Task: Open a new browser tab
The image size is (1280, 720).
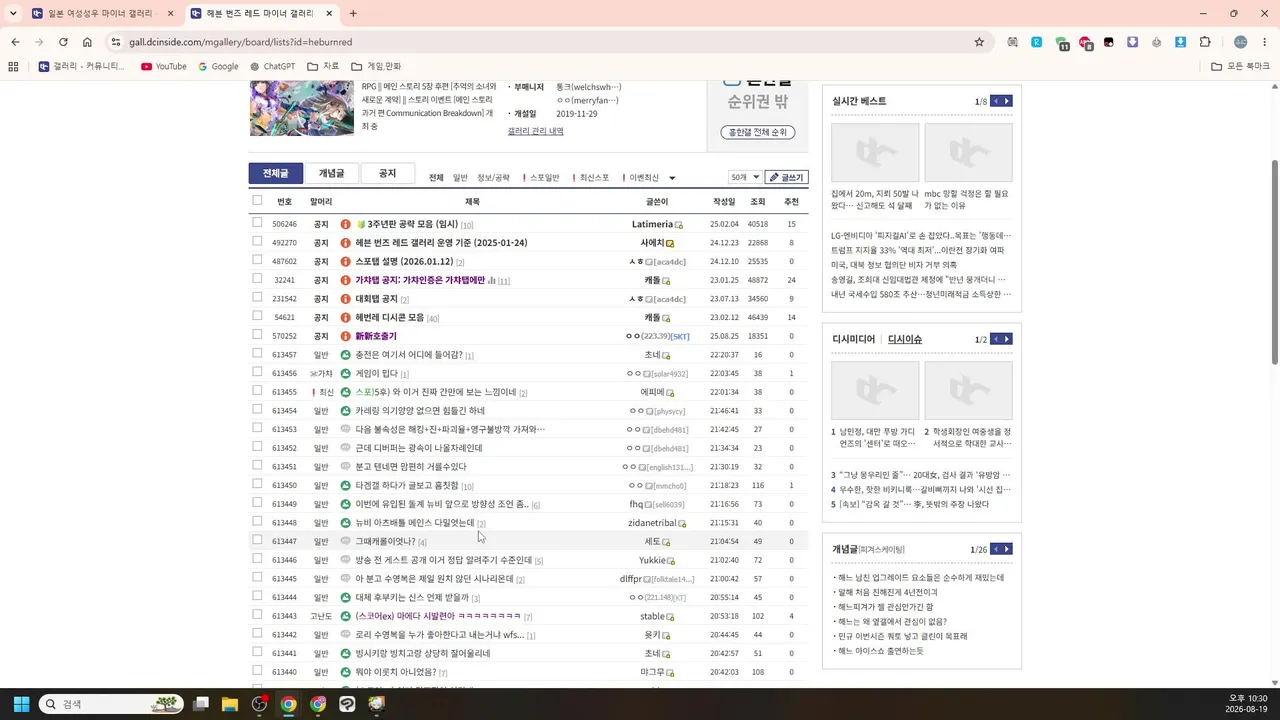Action: point(353,14)
